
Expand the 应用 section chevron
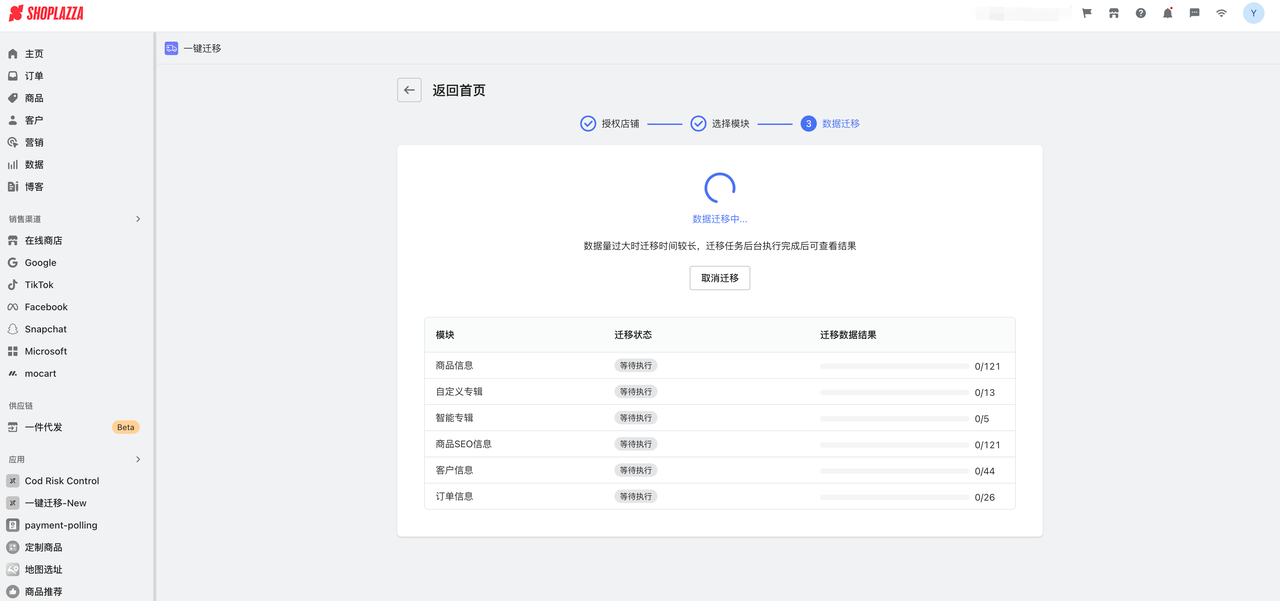pos(138,460)
